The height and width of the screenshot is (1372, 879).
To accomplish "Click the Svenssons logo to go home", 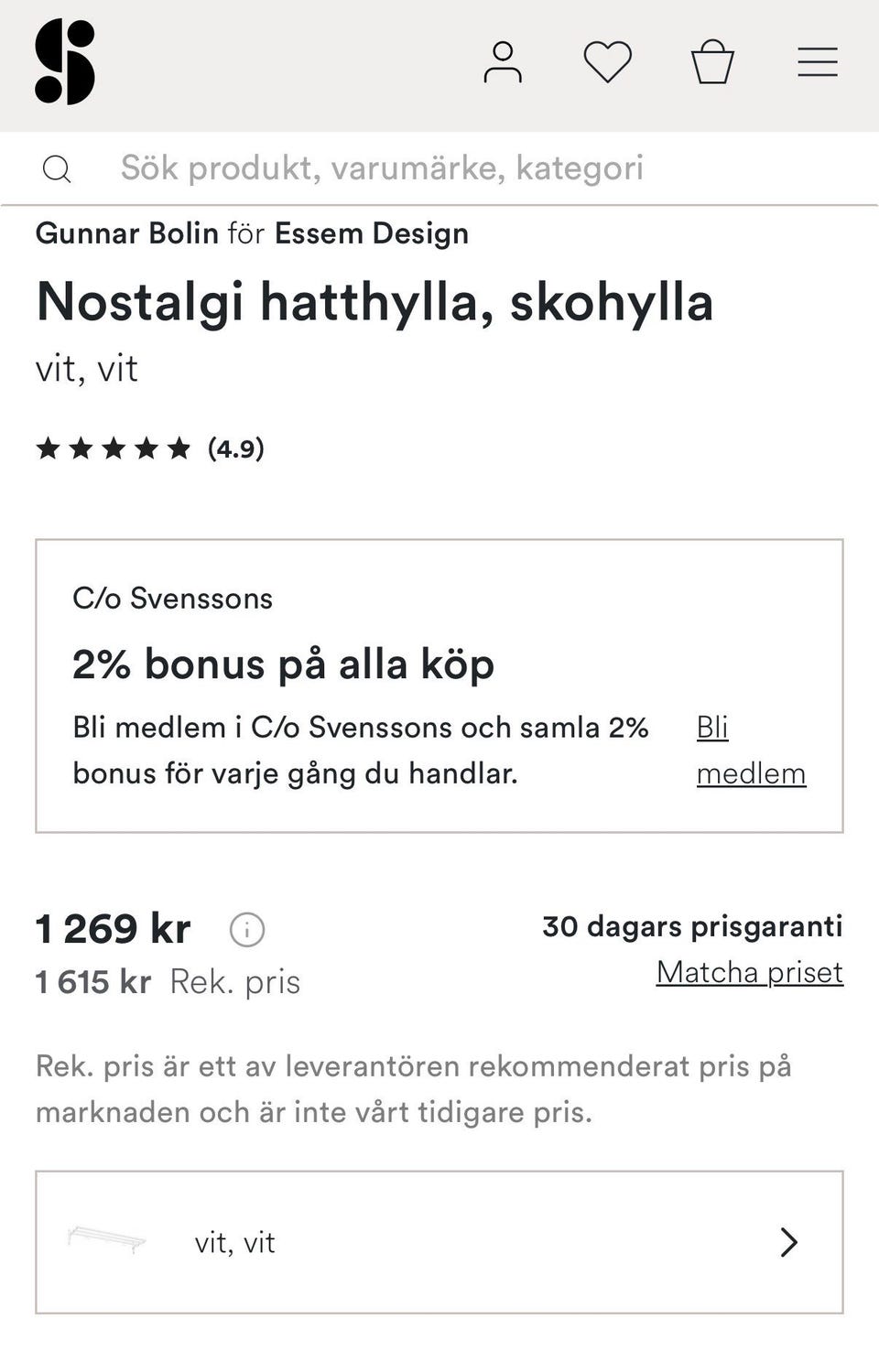I will click(65, 62).
